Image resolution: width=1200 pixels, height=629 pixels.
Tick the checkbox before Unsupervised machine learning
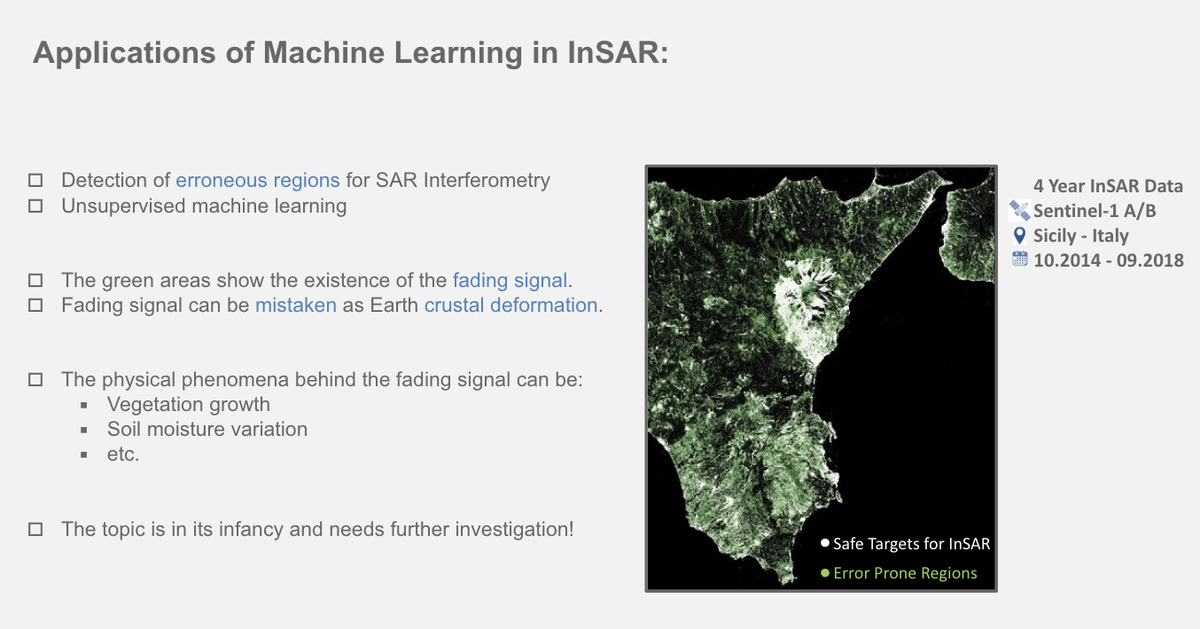pos(36,207)
